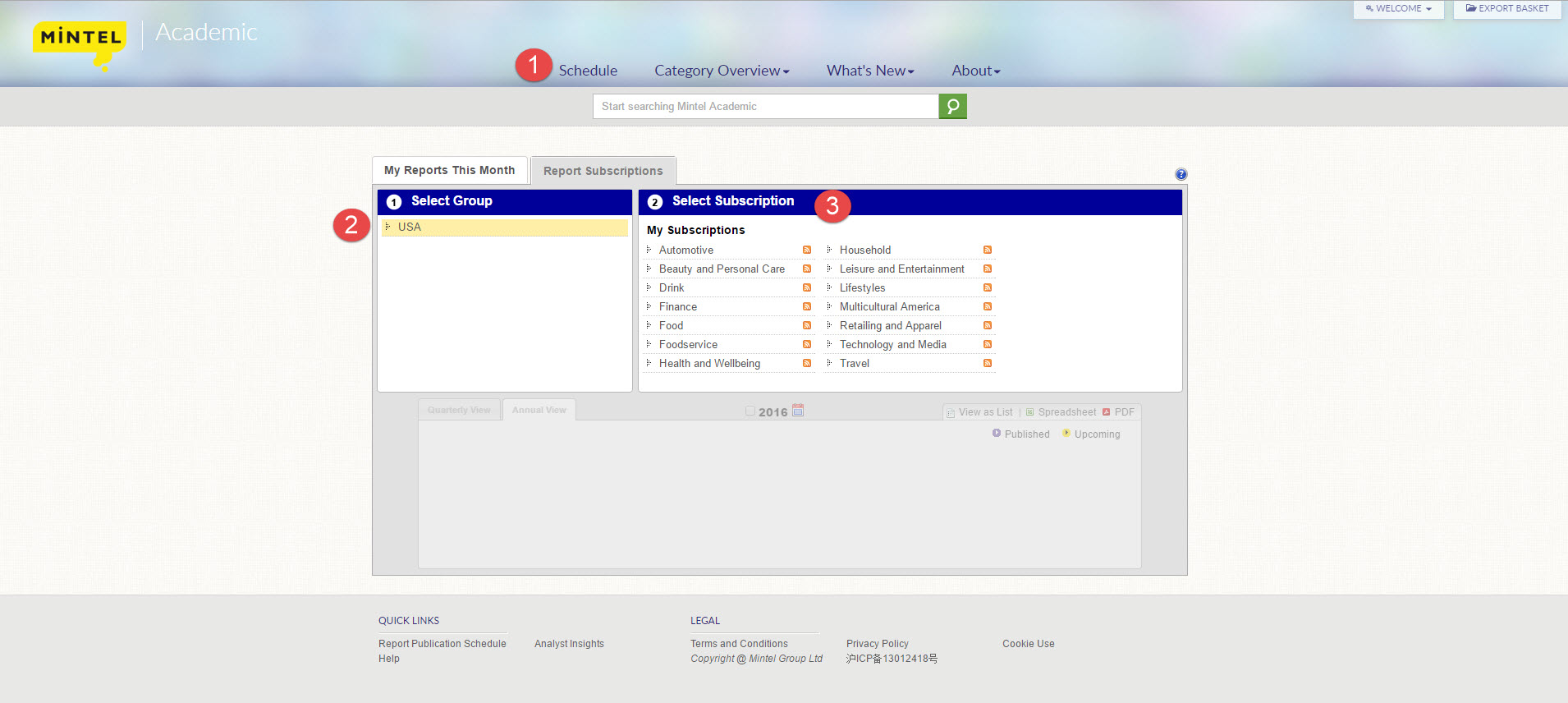Screen dimensions: 1568x703
Task: Click RSS feed icon for Multicultural America
Action: [x=988, y=306]
